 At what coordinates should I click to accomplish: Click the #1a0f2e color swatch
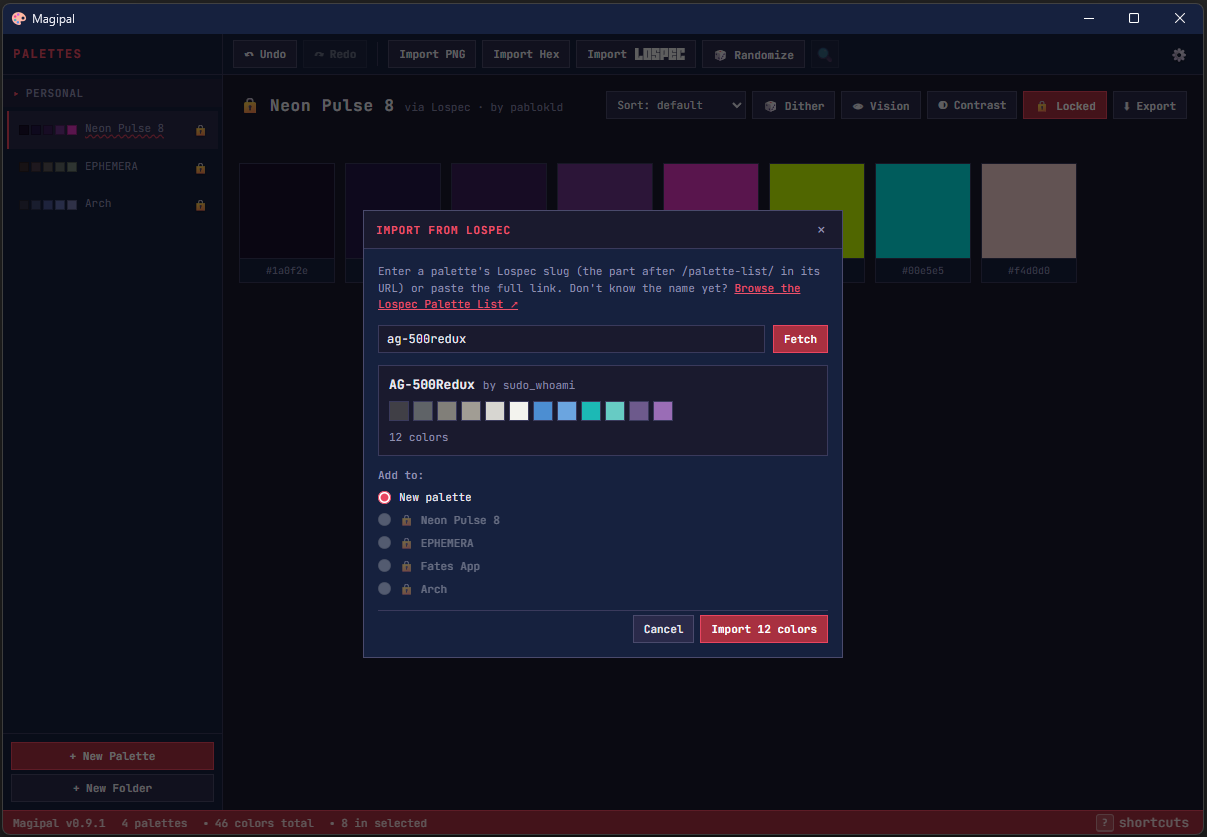287,211
